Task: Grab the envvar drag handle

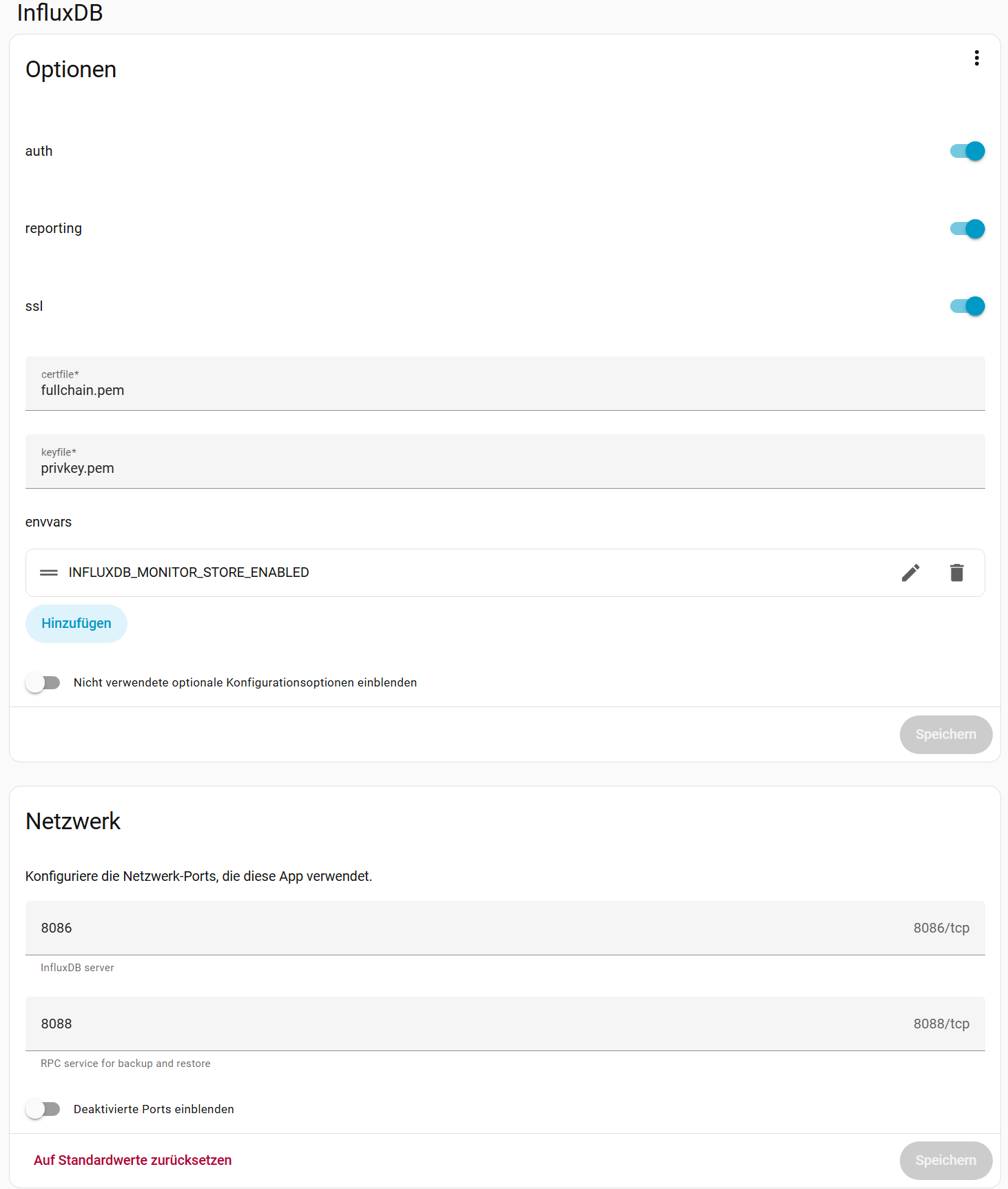Action: (49, 573)
